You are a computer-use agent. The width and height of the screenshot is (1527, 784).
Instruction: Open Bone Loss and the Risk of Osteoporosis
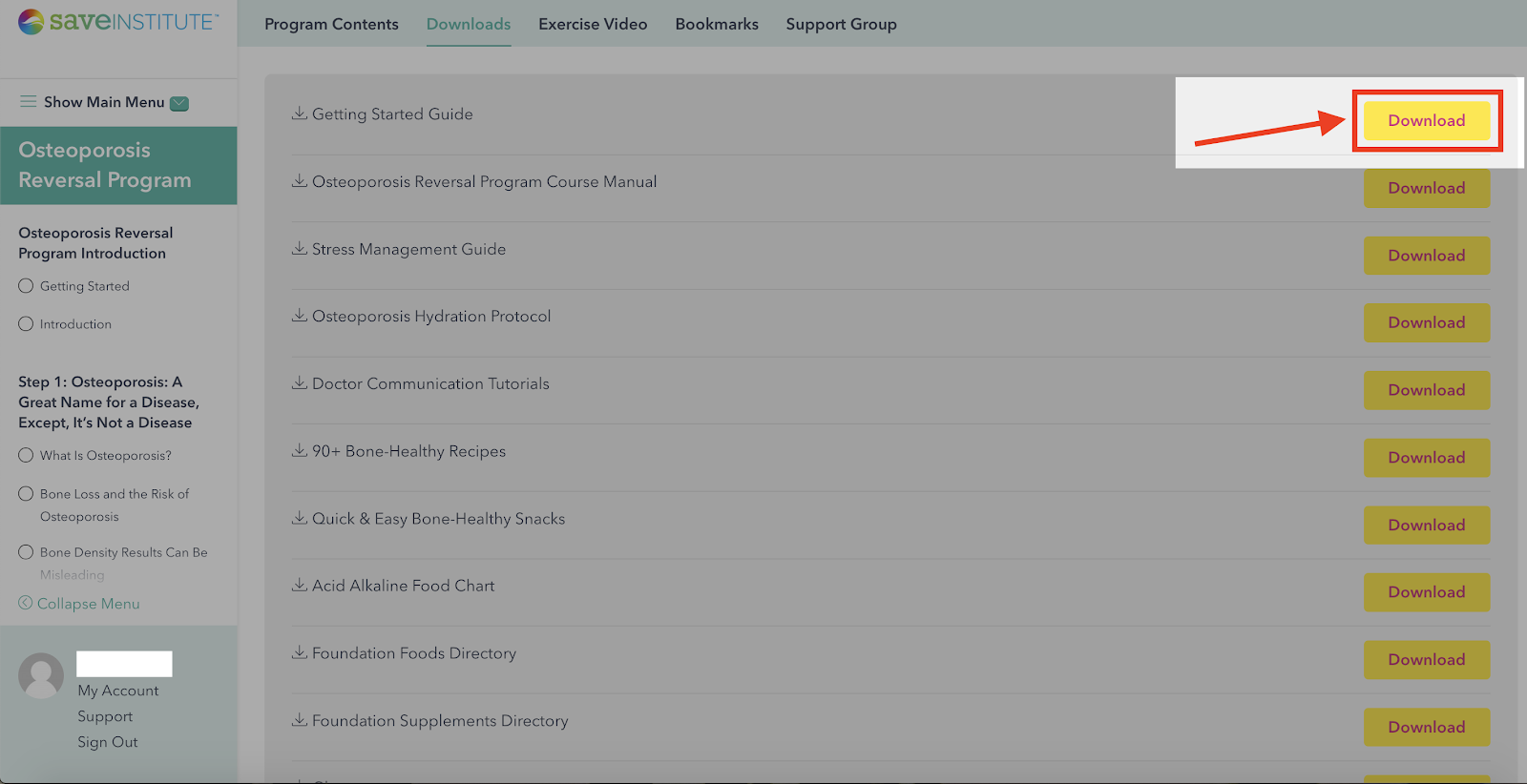coord(115,505)
